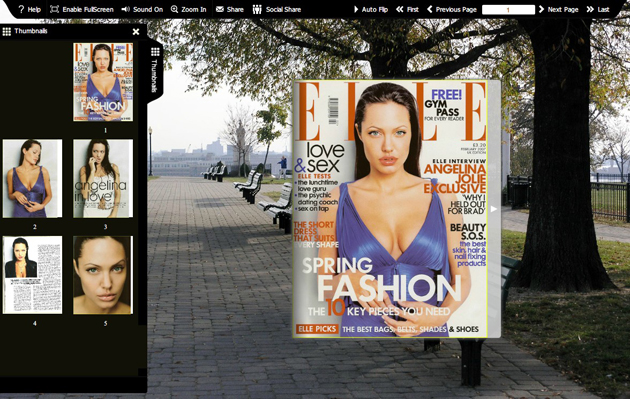
Task: Collapse the vertical Thumbnails side tab
Action: coord(155,70)
